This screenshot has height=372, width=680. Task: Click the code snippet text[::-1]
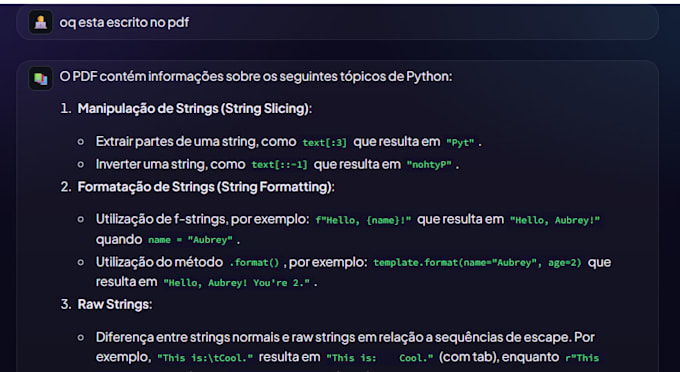(280, 165)
